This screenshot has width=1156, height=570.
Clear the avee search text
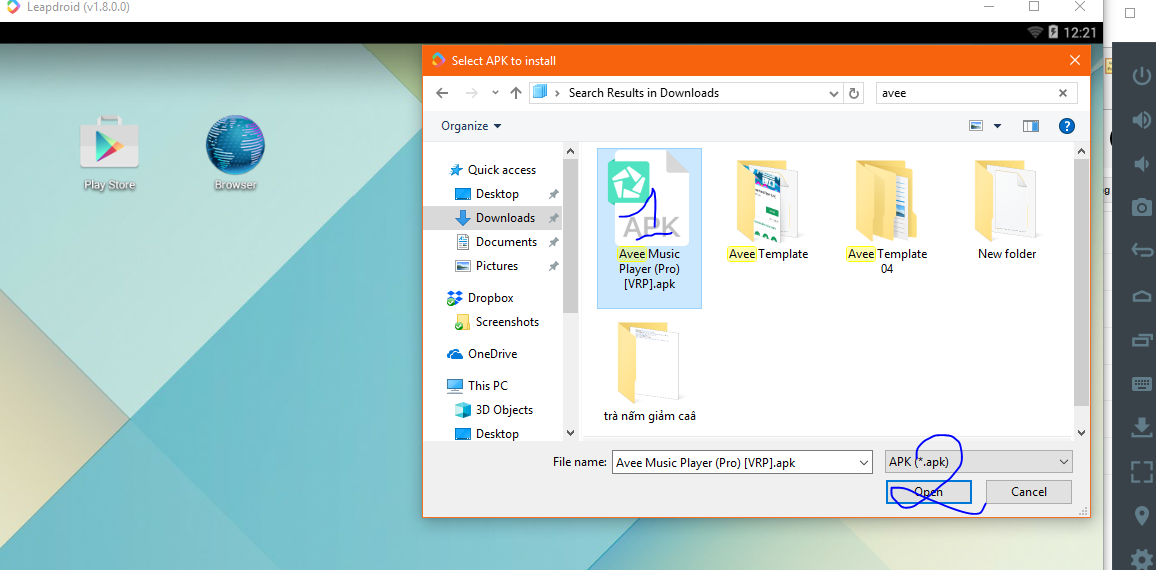(x=1062, y=93)
